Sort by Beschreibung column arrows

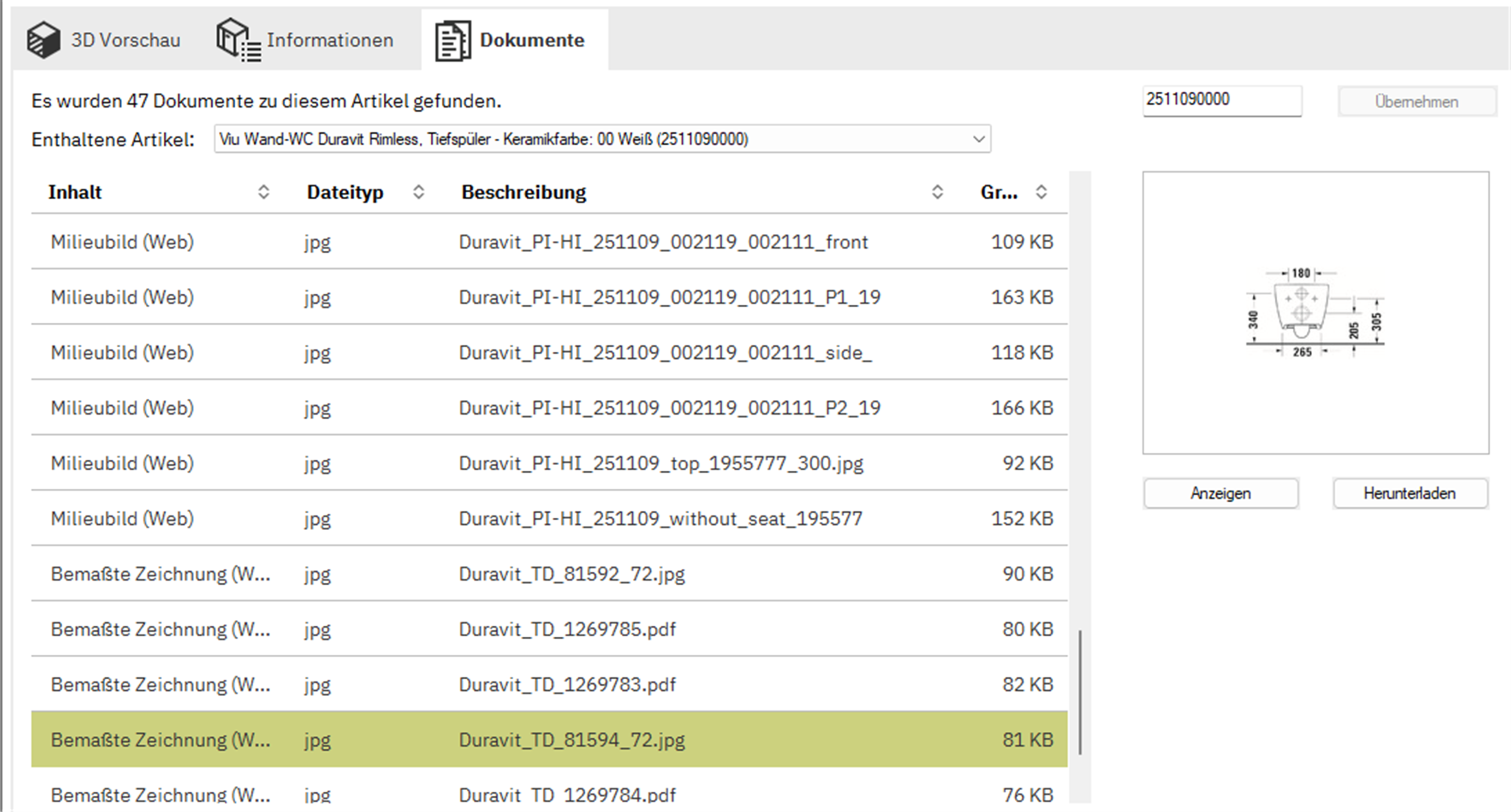pyautogui.click(x=937, y=192)
